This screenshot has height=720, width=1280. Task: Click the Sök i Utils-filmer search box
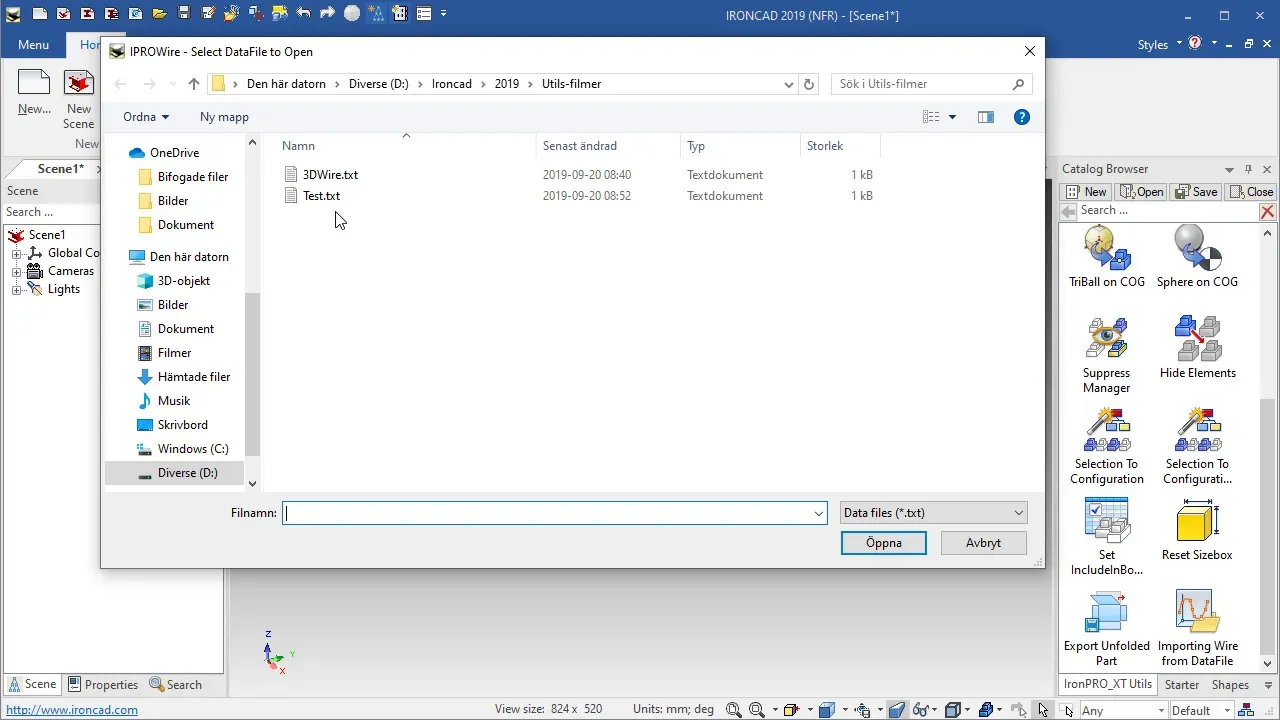[931, 84]
